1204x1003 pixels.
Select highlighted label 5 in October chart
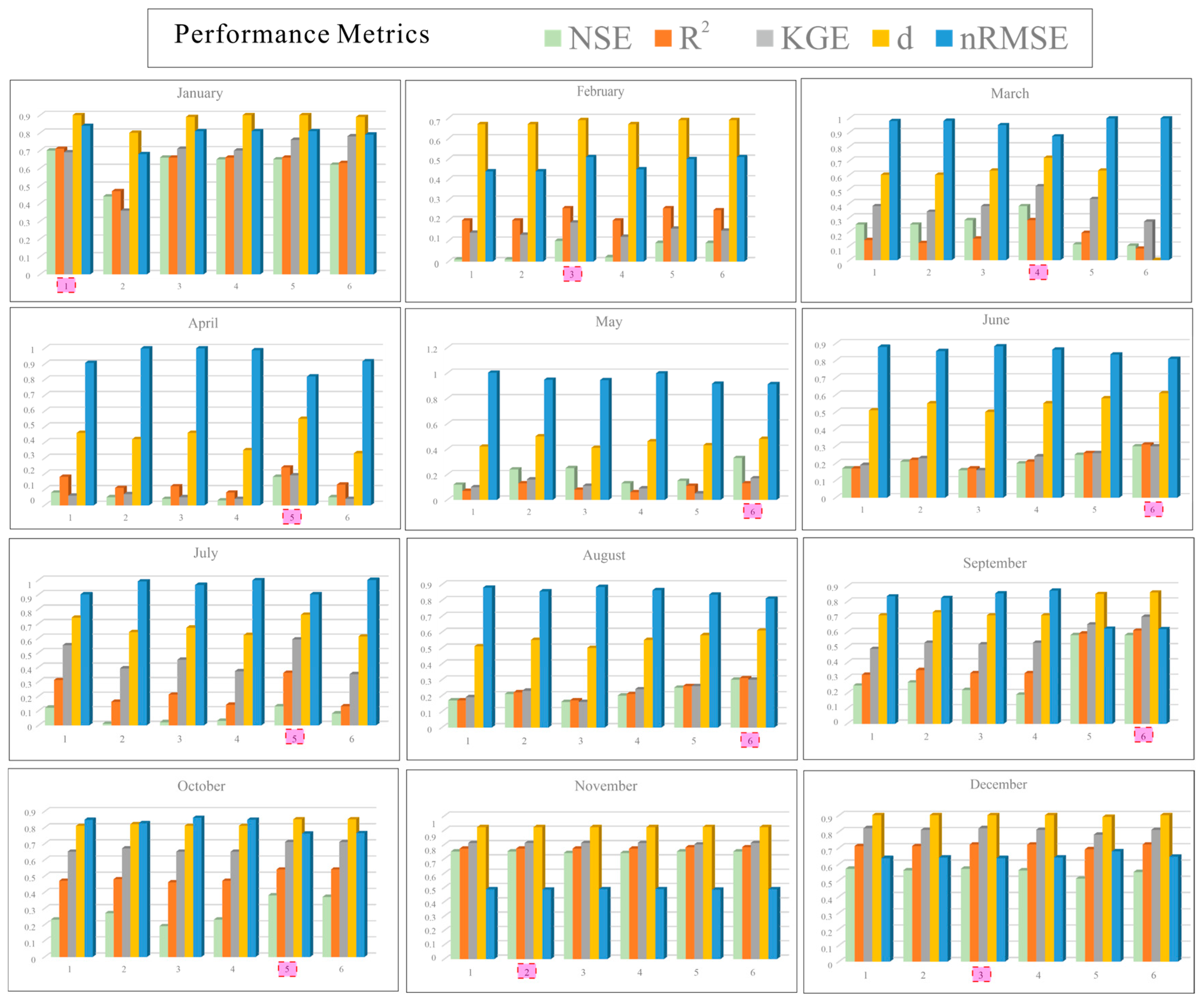(x=287, y=969)
